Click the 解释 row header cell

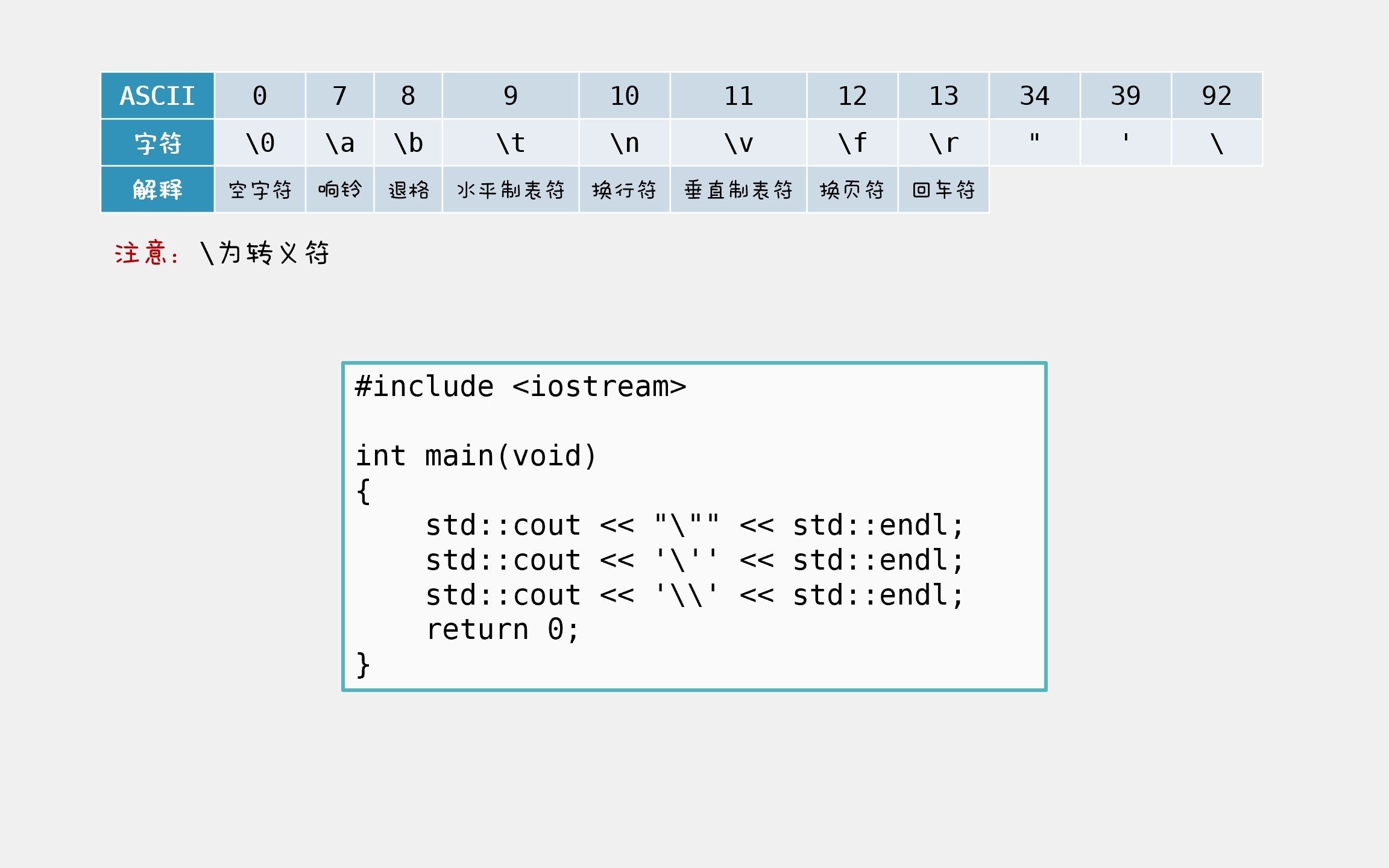157,189
